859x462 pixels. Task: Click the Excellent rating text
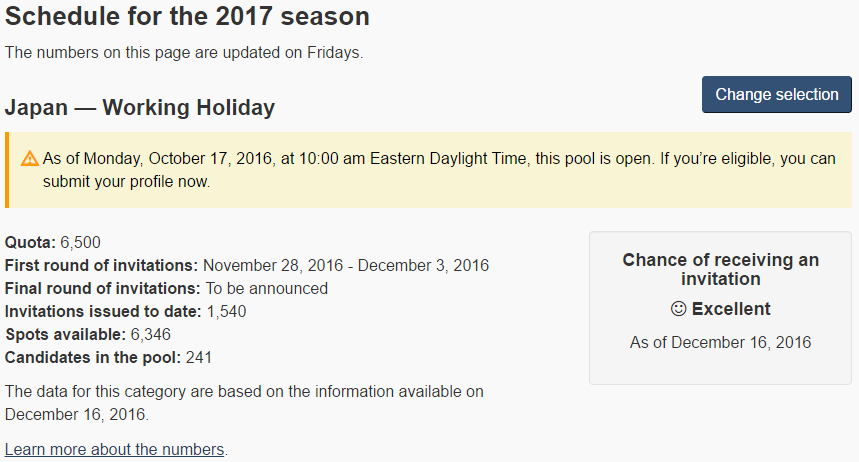point(731,309)
